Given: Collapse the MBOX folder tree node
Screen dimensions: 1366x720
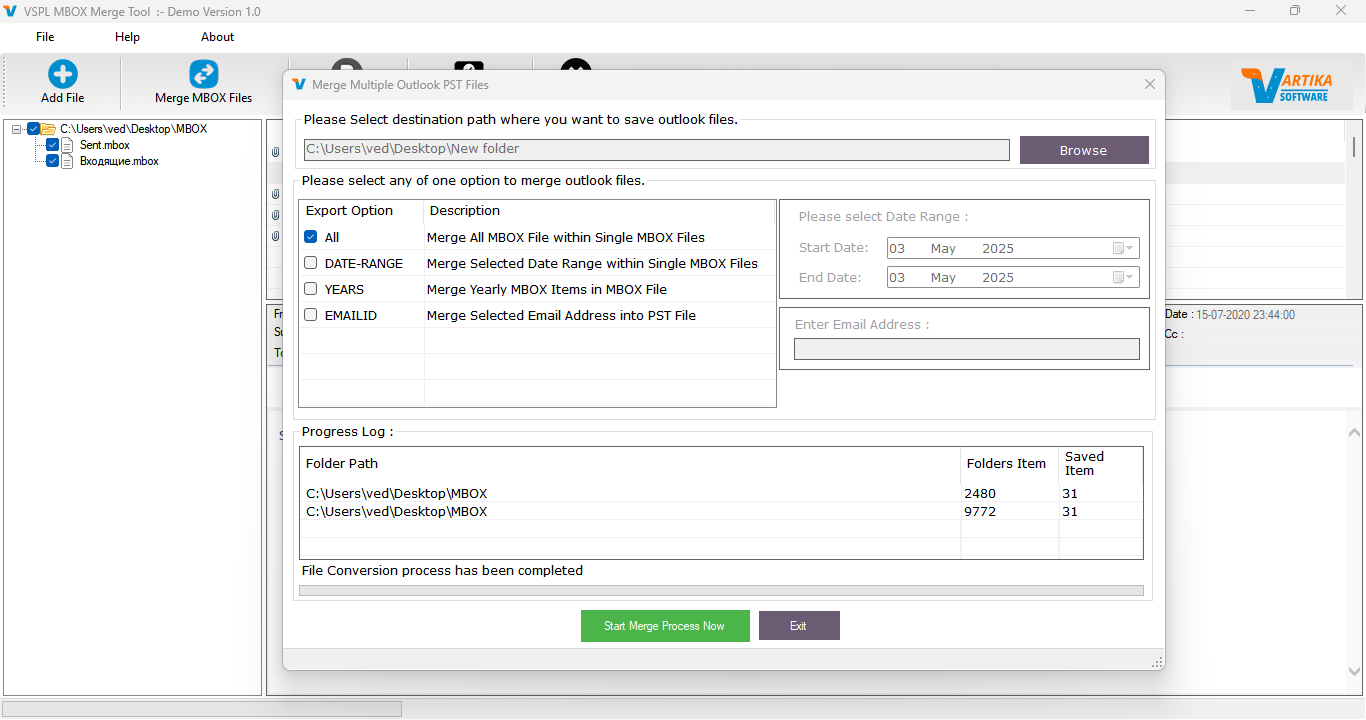Looking at the screenshot, I should coord(17,129).
